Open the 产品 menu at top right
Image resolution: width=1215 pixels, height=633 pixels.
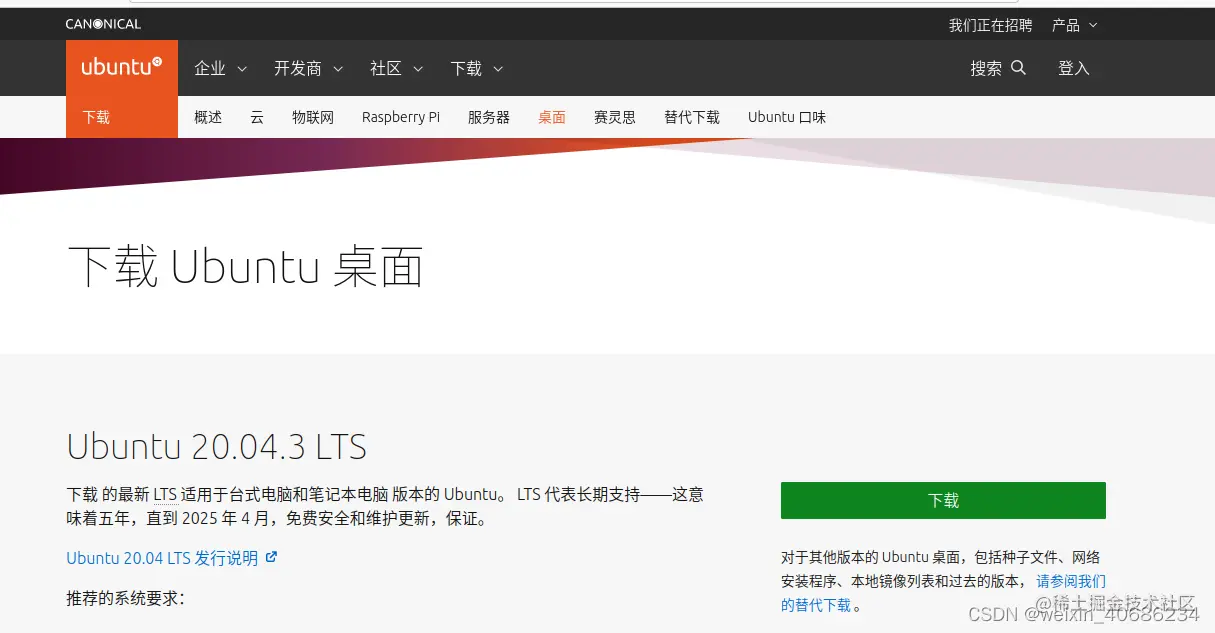click(x=1075, y=25)
